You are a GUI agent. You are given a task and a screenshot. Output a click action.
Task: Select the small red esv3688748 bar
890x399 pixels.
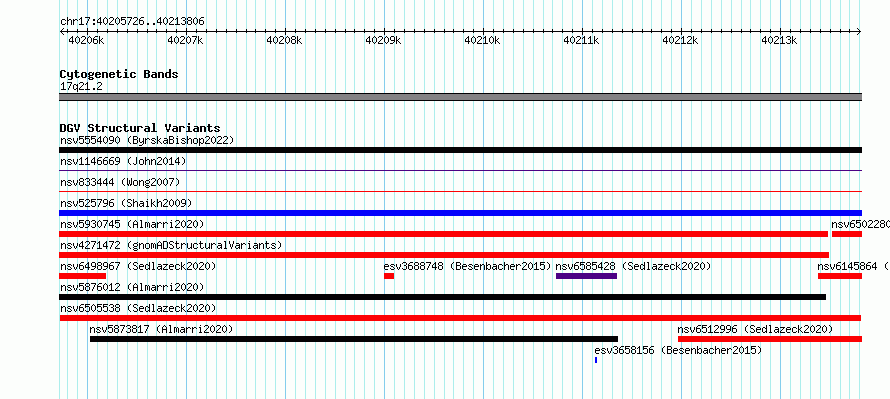coord(389,276)
